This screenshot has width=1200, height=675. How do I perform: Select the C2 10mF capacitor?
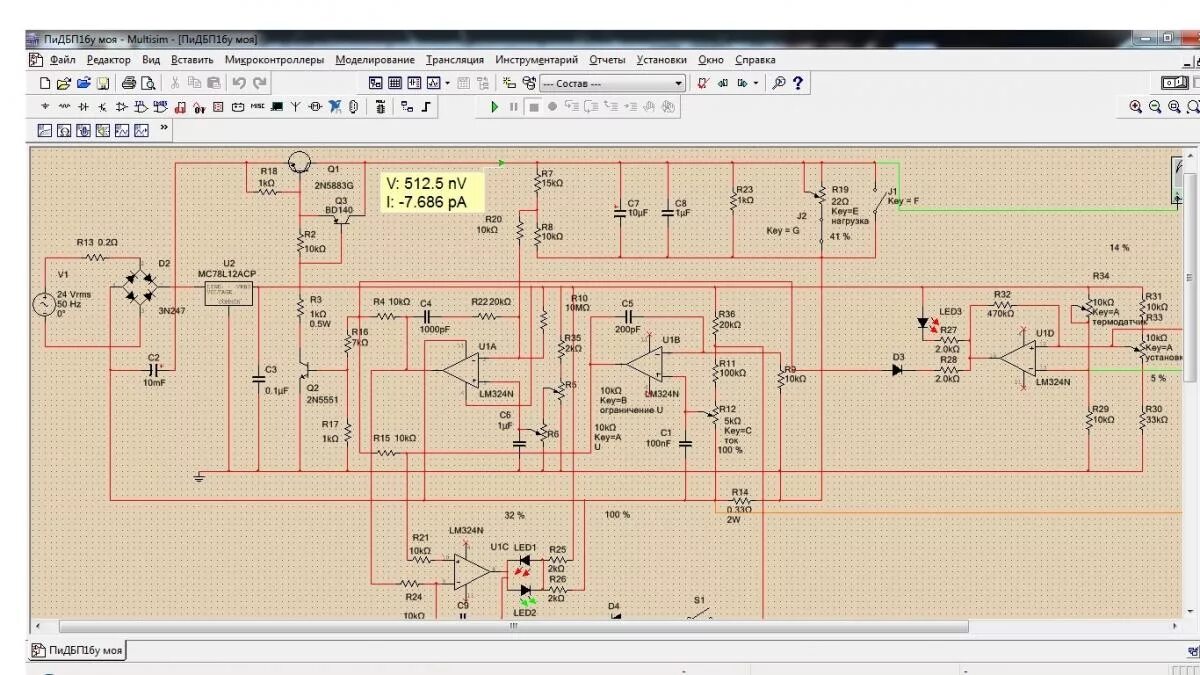click(153, 368)
